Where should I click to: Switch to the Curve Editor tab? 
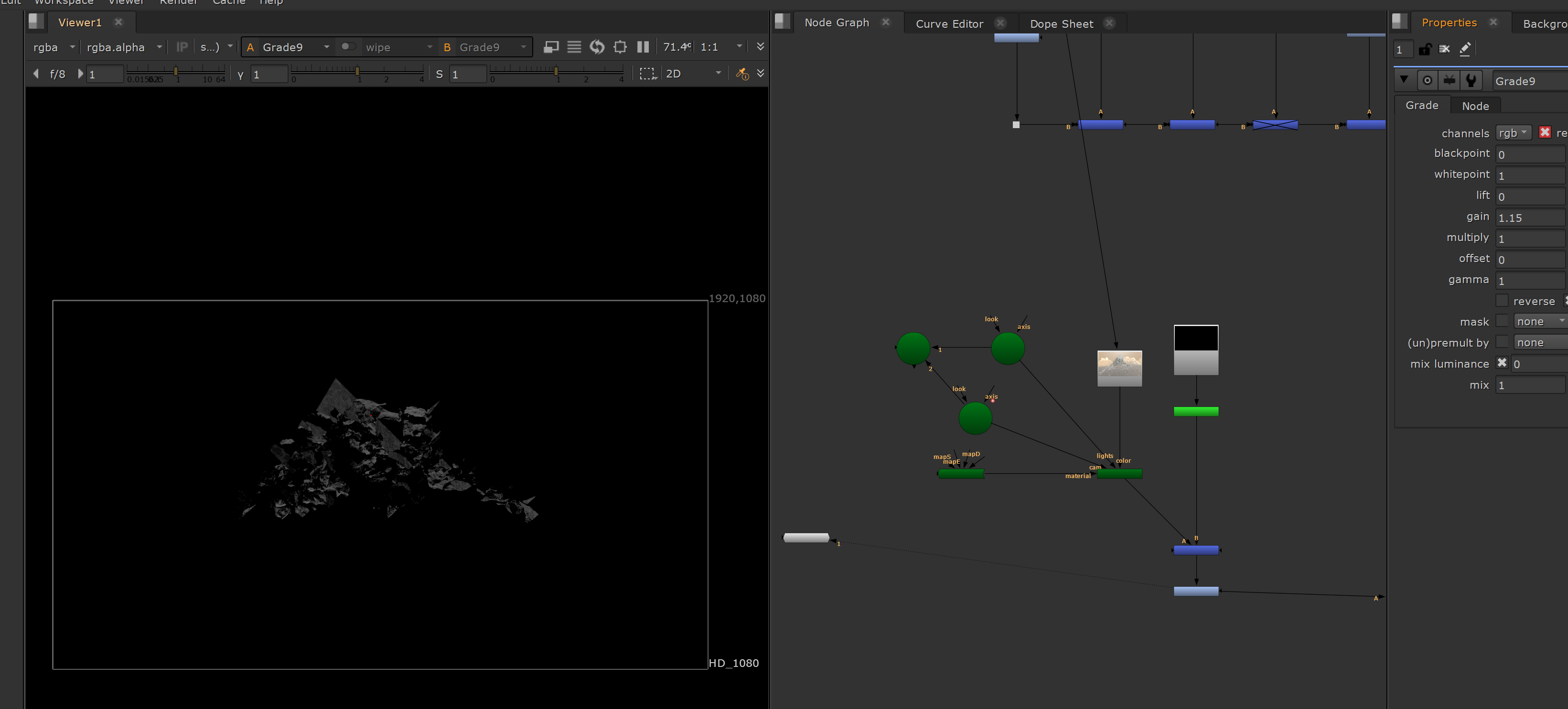949,24
